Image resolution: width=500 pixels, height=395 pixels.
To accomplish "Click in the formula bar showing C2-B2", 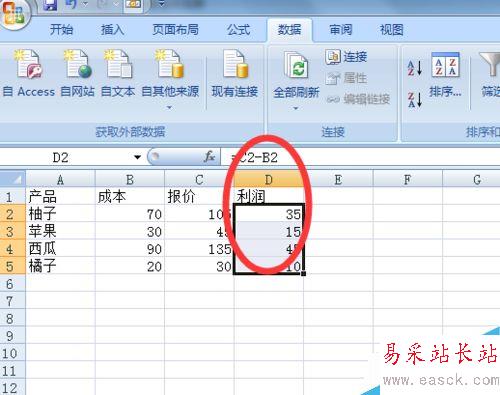I will pos(360,157).
